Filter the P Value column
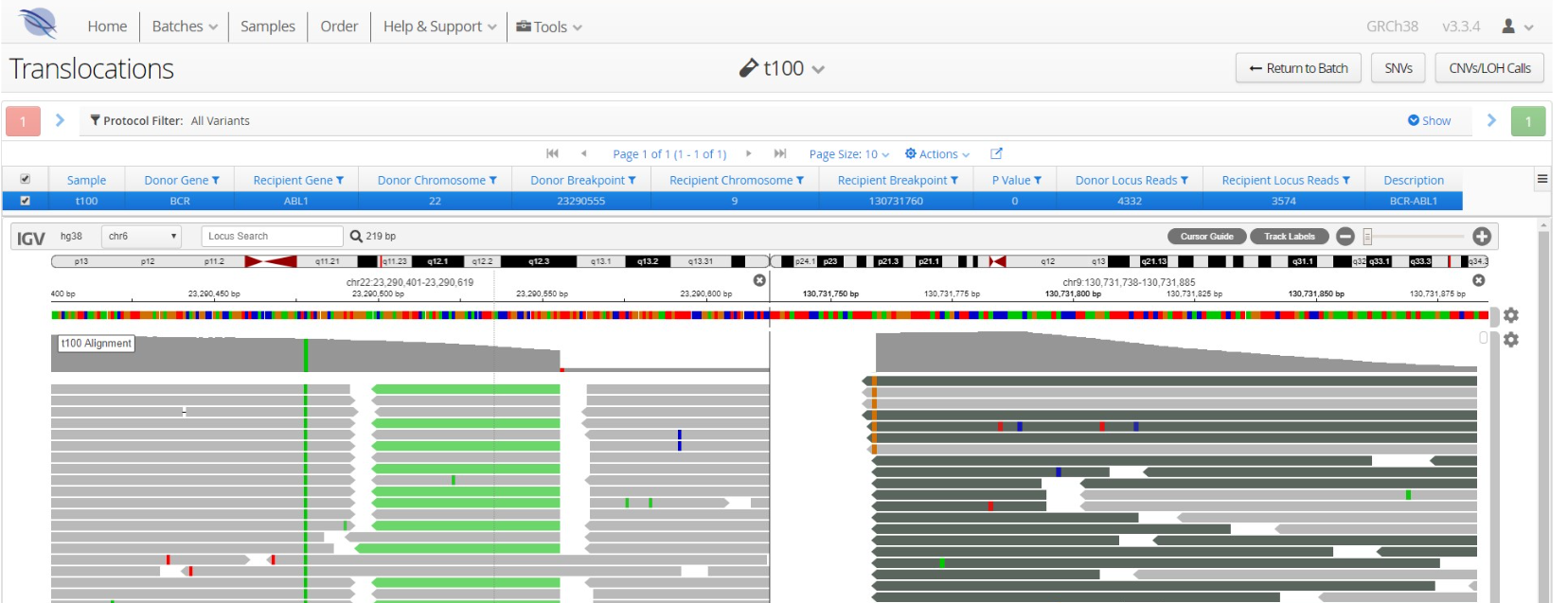 click(x=1038, y=180)
